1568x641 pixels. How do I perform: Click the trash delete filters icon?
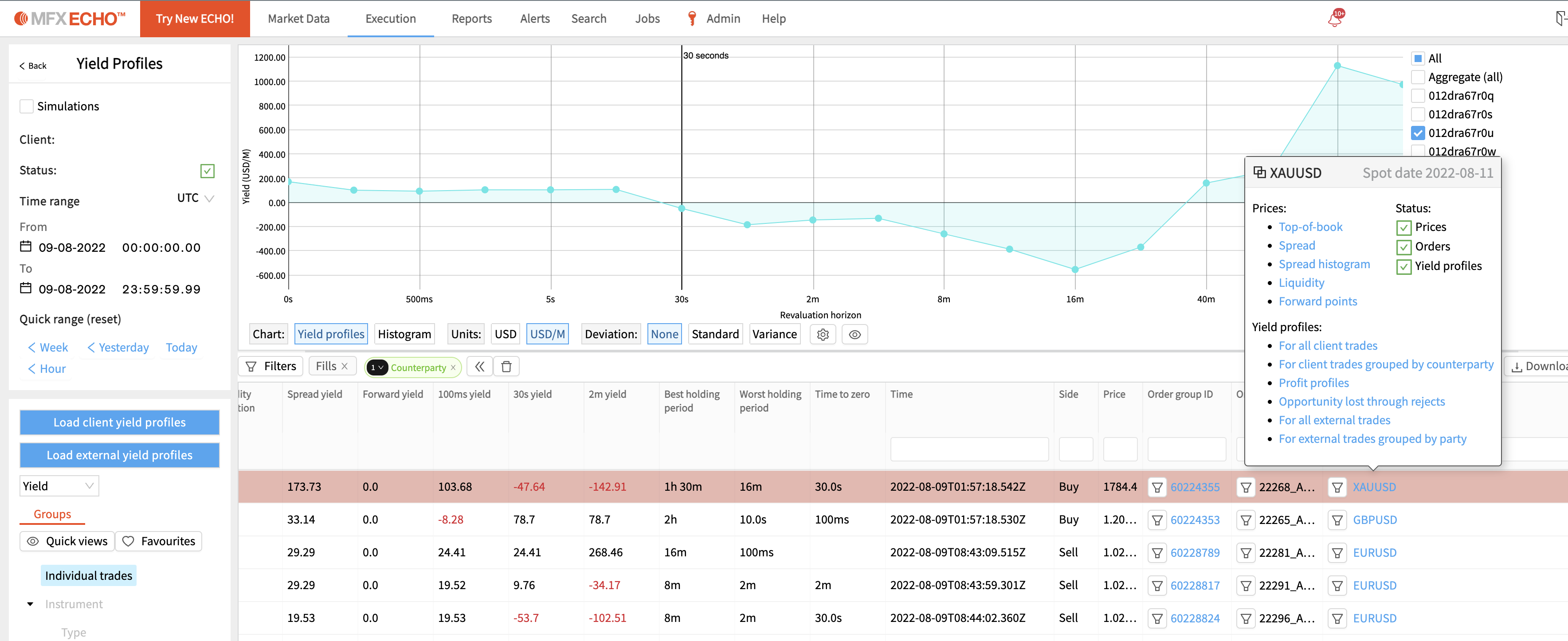pos(506,367)
